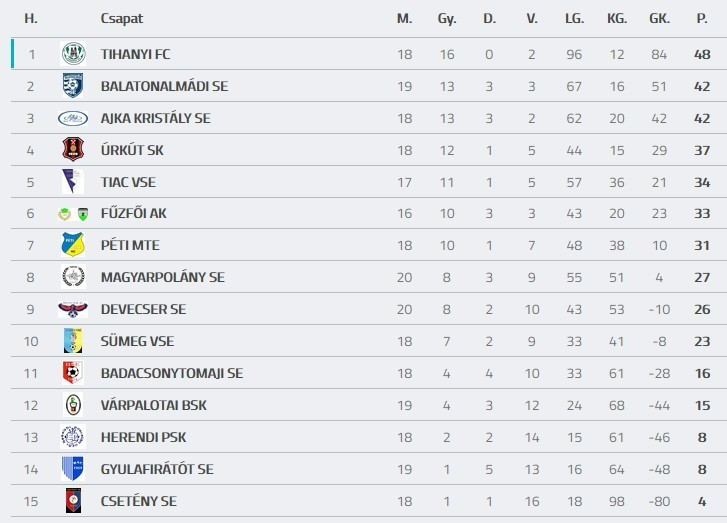Click the Devecser SE eagle logo
The image size is (727, 523).
pos(73,309)
